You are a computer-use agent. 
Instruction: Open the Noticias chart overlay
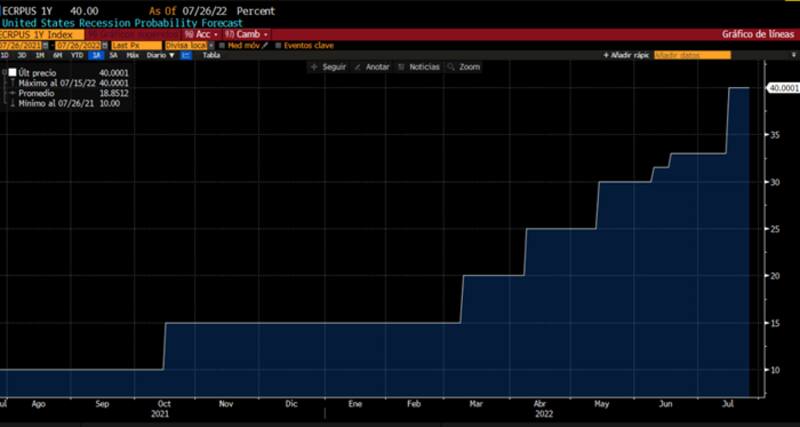[x=402, y=67]
